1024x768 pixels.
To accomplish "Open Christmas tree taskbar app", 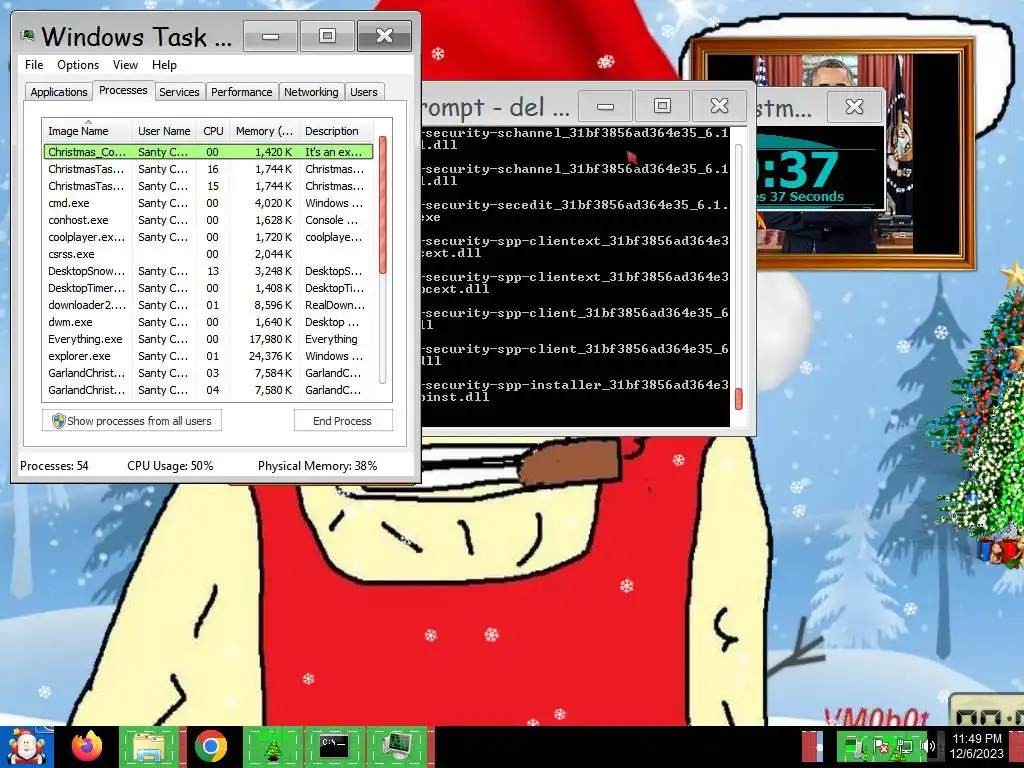I will [272, 746].
